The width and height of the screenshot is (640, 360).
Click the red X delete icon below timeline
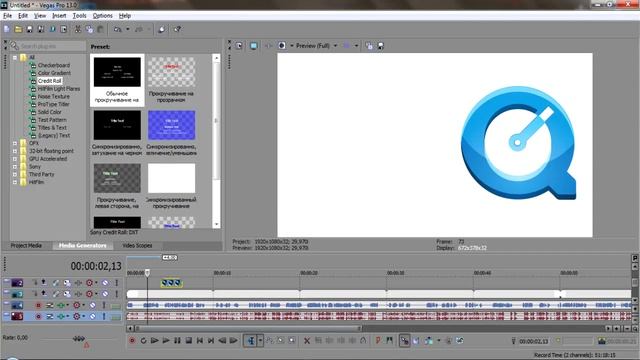[x=307, y=340]
